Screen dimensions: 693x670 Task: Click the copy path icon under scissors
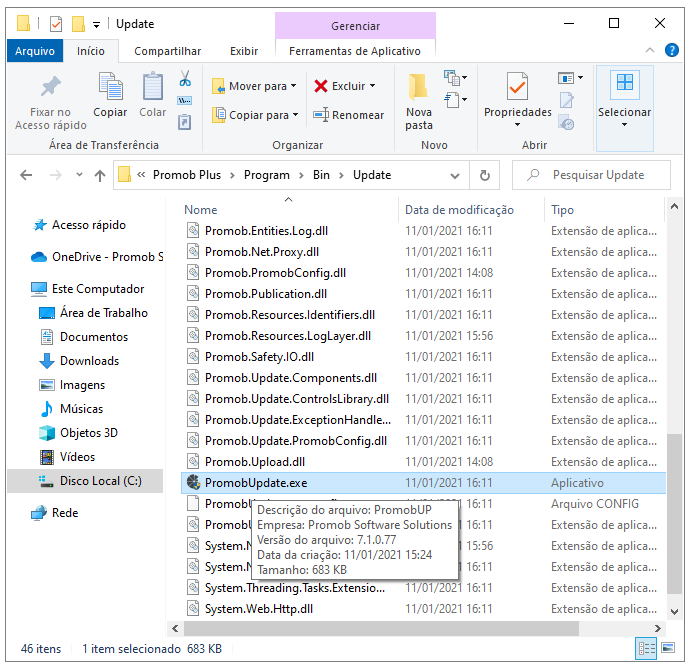[184, 101]
